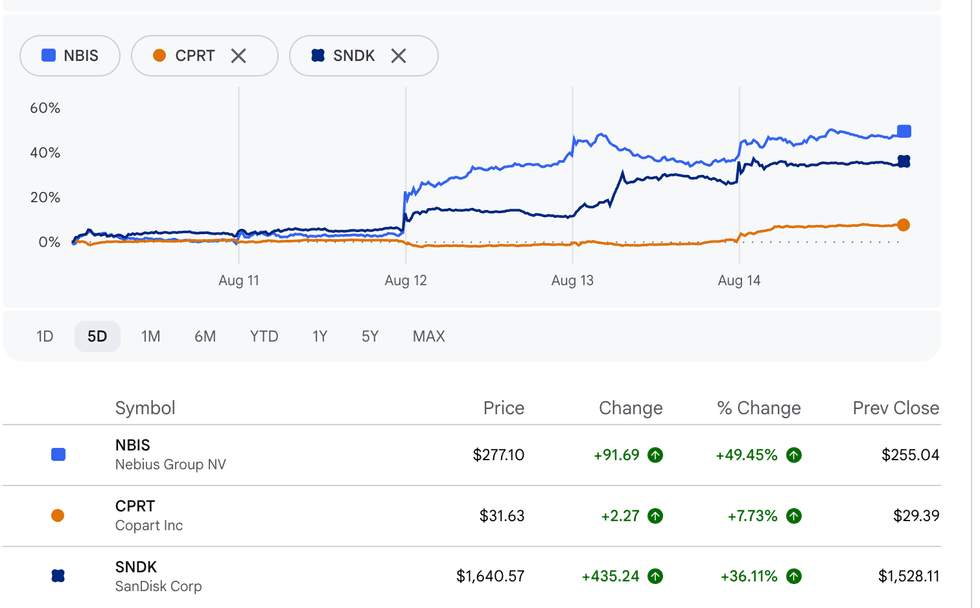Click the Prev Close column header
The height and width of the screenshot is (608, 980).
coord(896,408)
